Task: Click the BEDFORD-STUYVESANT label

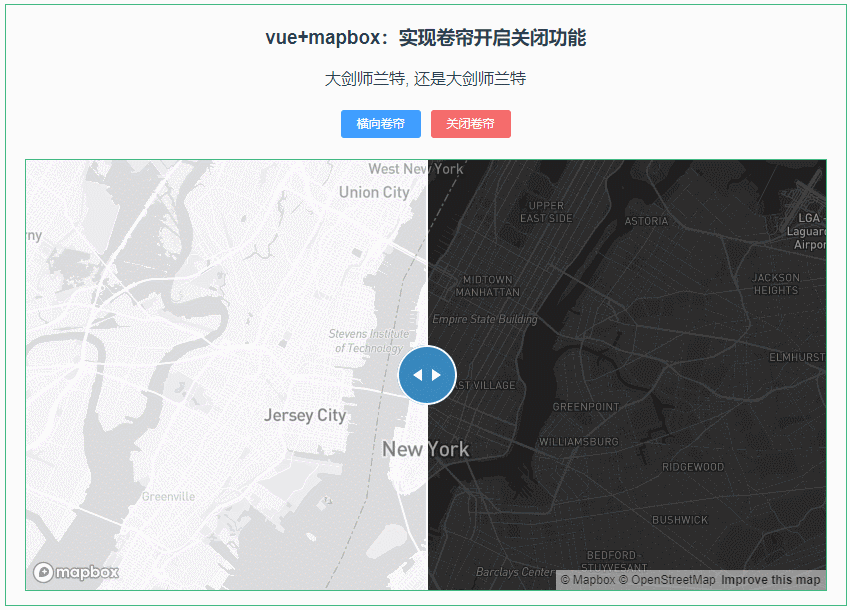Action: point(614,561)
